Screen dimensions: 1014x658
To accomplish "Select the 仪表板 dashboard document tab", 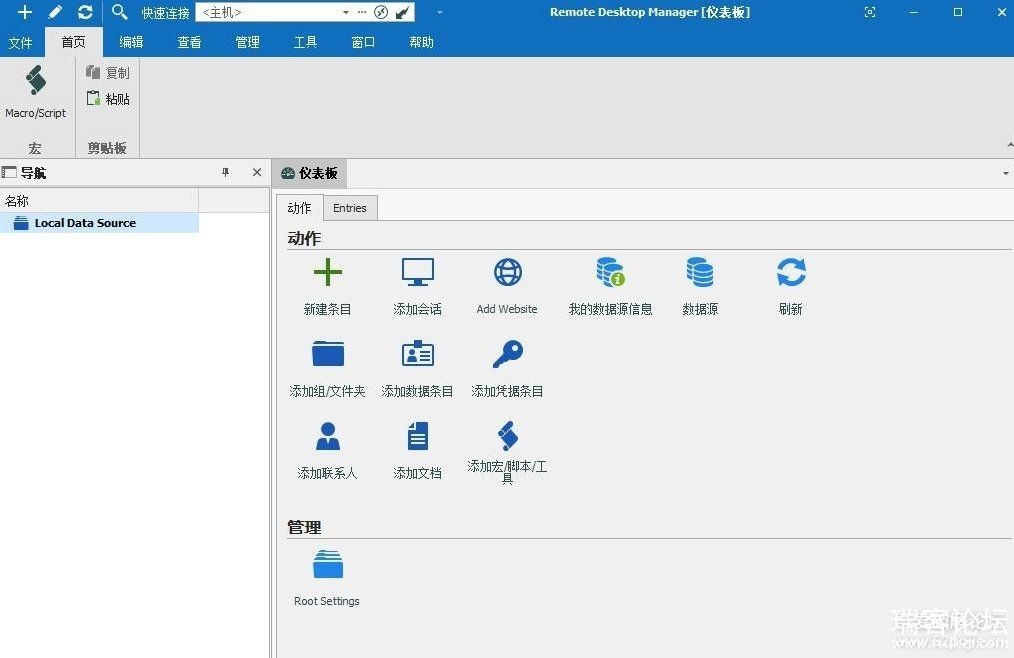I will point(310,173).
